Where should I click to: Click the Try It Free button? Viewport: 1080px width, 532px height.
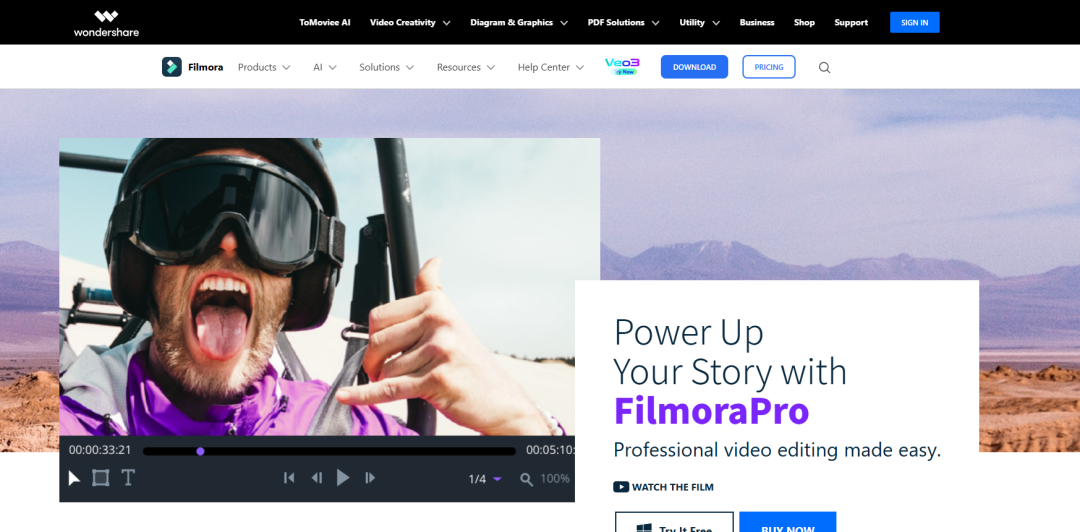click(674, 522)
